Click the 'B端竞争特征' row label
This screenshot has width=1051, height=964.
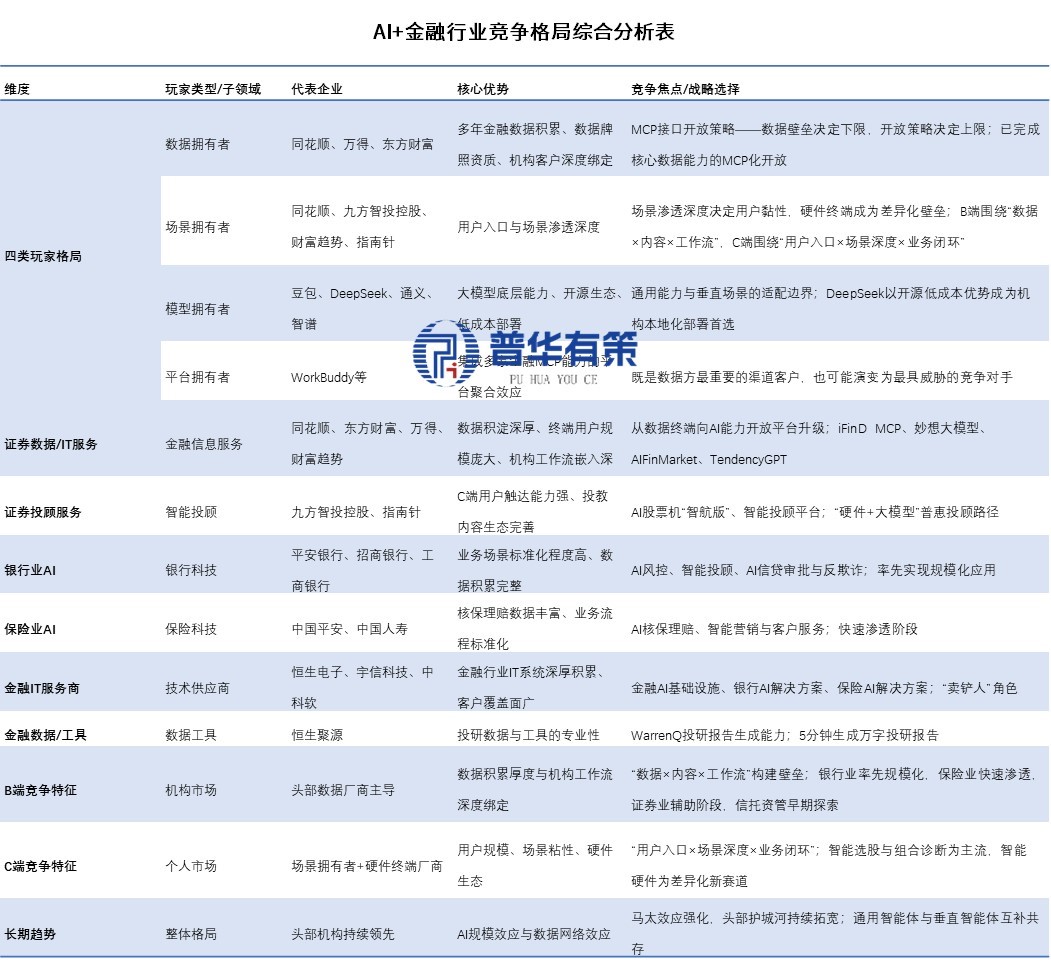click(x=40, y=790)
